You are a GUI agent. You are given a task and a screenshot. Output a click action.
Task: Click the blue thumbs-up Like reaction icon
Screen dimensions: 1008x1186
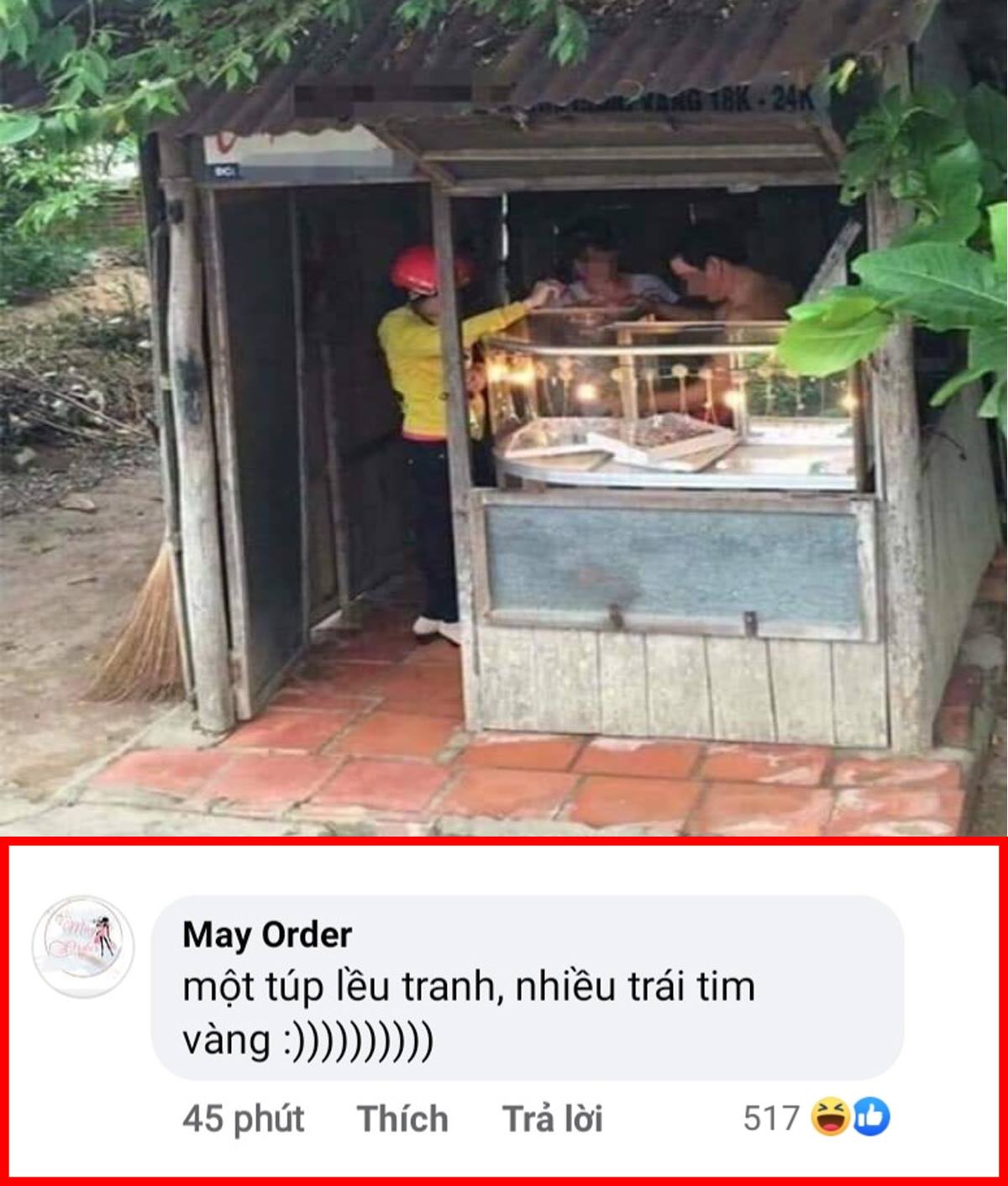[x=871, y=1118]
